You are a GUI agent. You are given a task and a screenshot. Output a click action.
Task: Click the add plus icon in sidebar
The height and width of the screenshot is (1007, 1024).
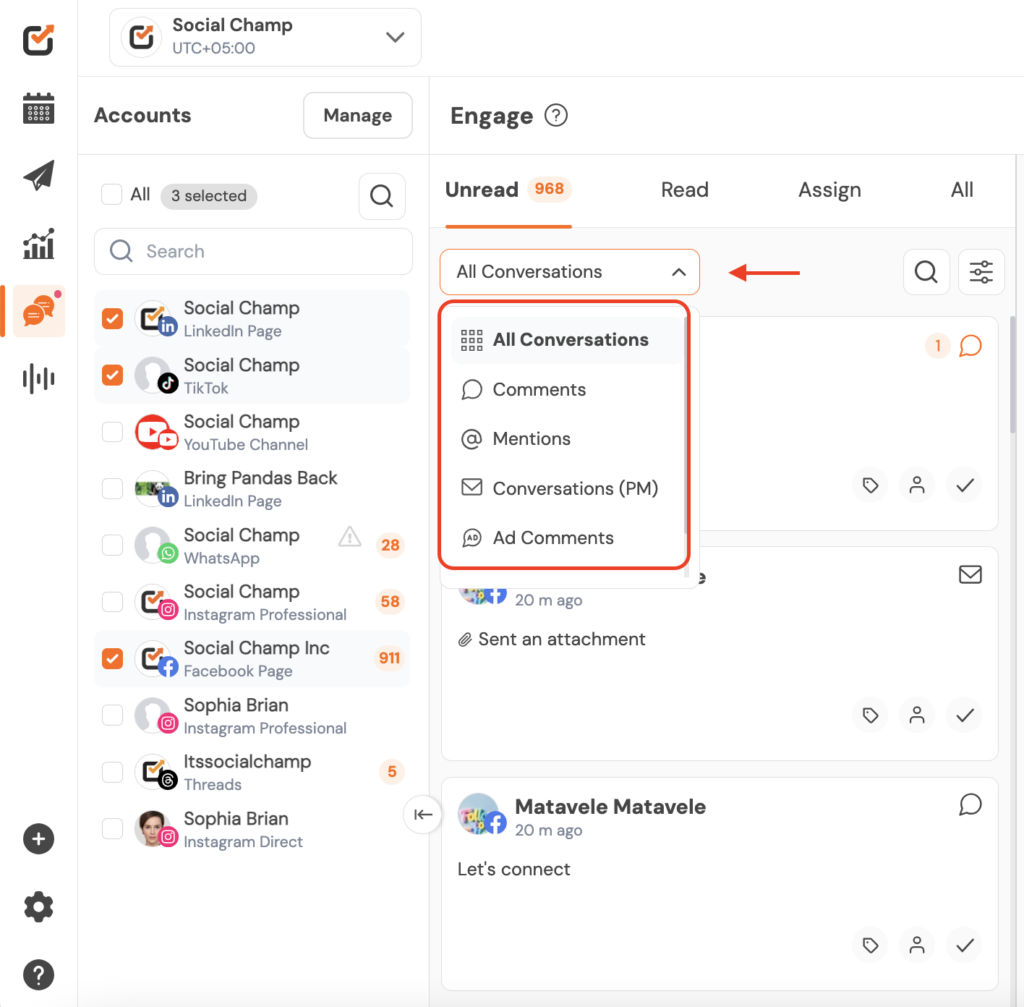point(38,839)
